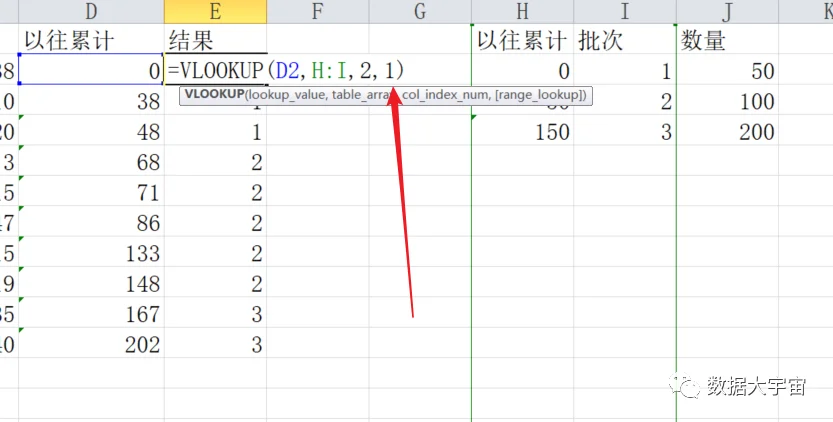Viewport: 833px width, 422px height.
Task: Select result 2 next to value 133
Action: (215, 252)
